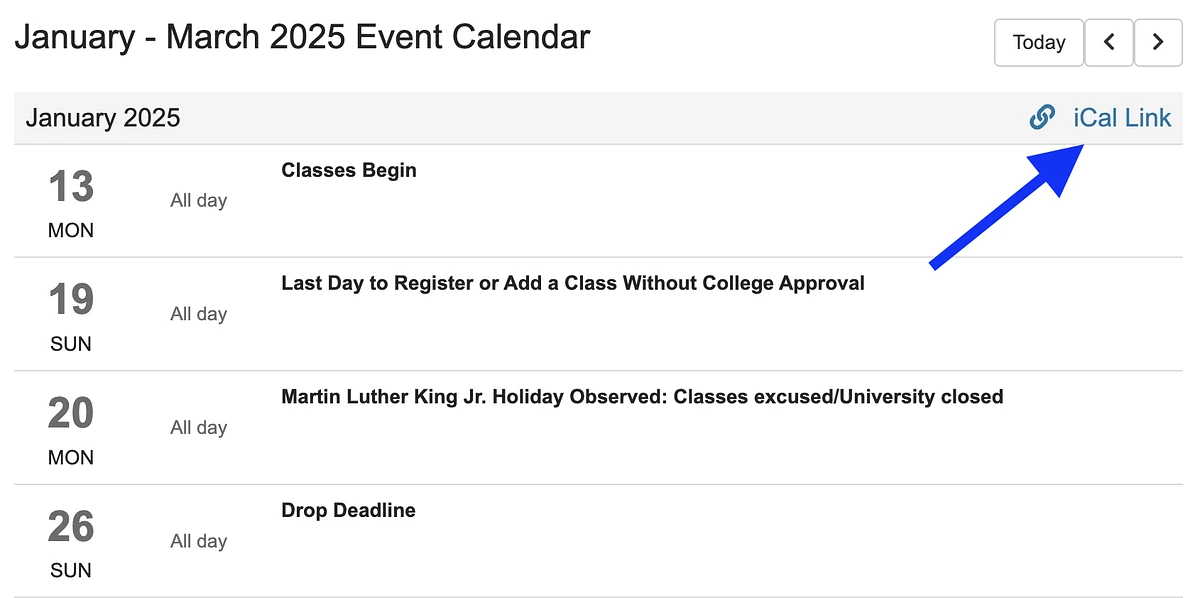Select the Drop Deadline event
This screenshot has height=598, width=1200.
point(346,510)
